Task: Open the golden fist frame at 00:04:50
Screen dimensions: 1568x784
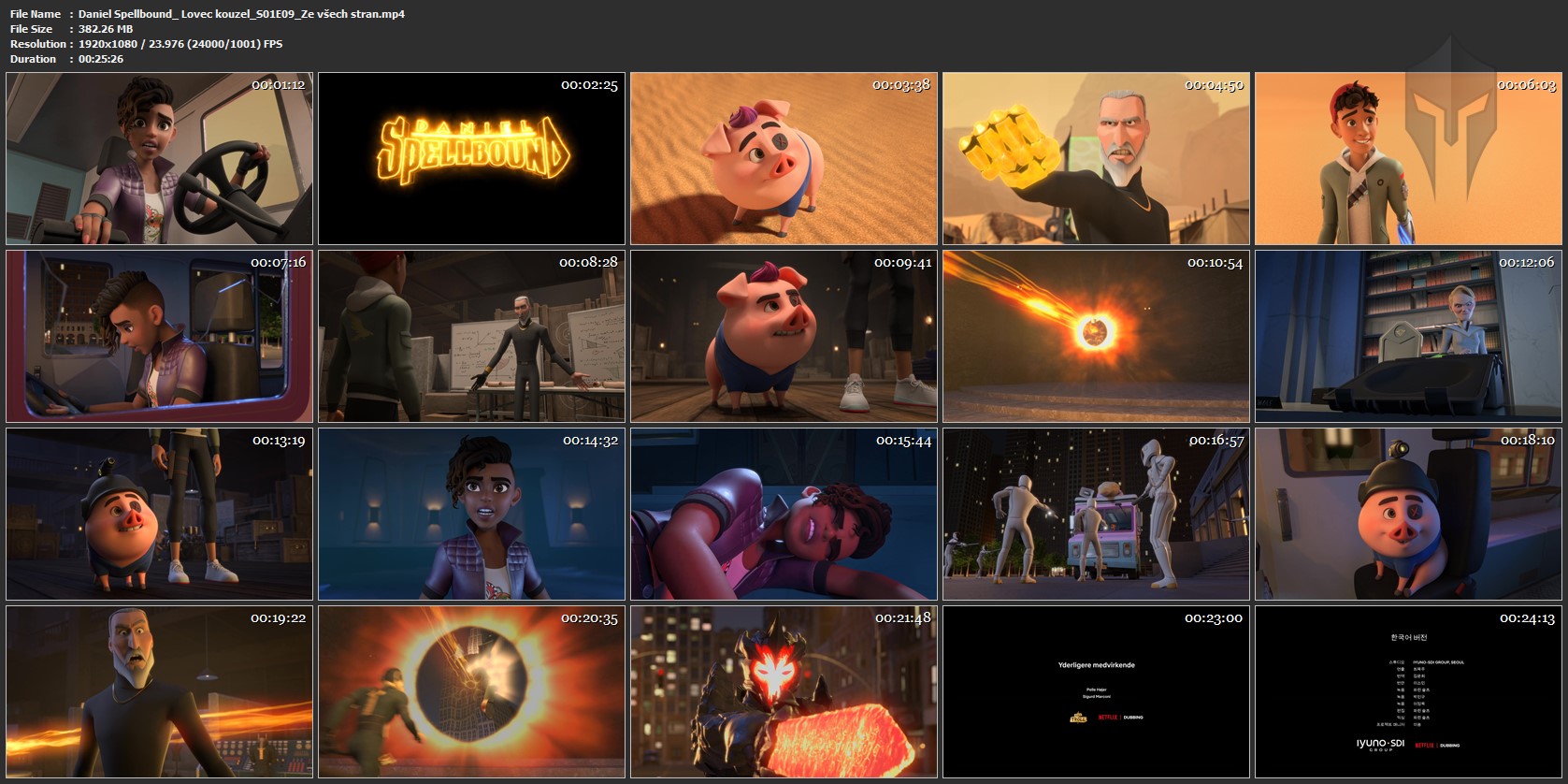Action: pos(1096,158)
